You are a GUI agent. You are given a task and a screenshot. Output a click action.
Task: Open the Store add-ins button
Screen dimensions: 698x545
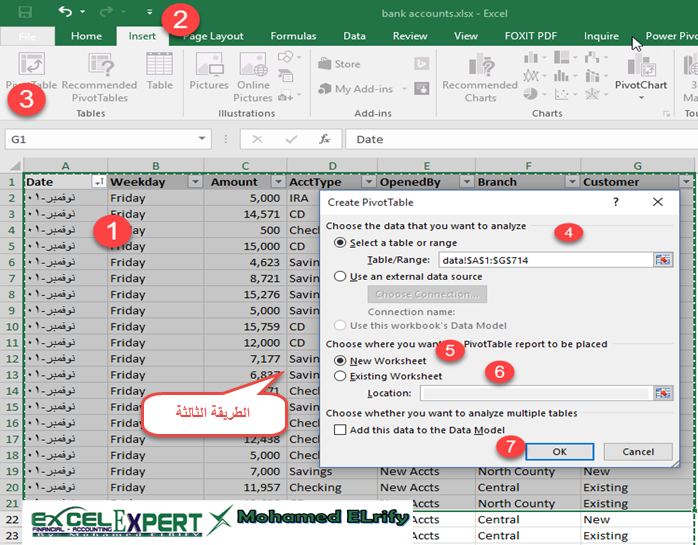click(x=340, y=64)
